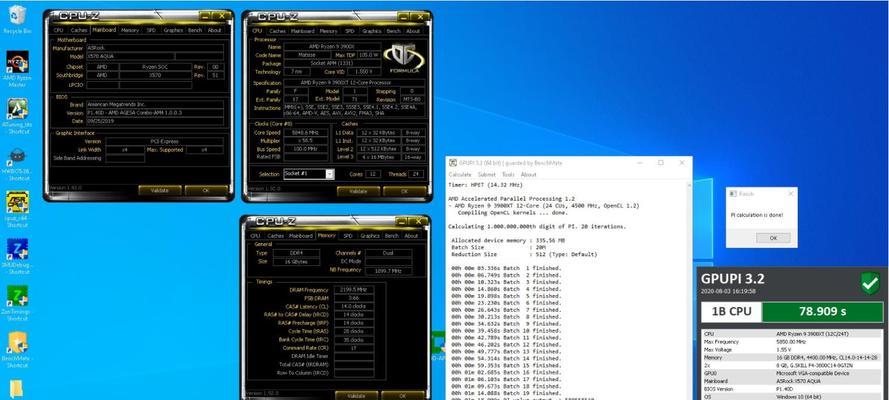Select SPD tab in DRAM timings CPU-Z window
The height and width of the screenshot is (400, 889).
click(x=348, y=236)
